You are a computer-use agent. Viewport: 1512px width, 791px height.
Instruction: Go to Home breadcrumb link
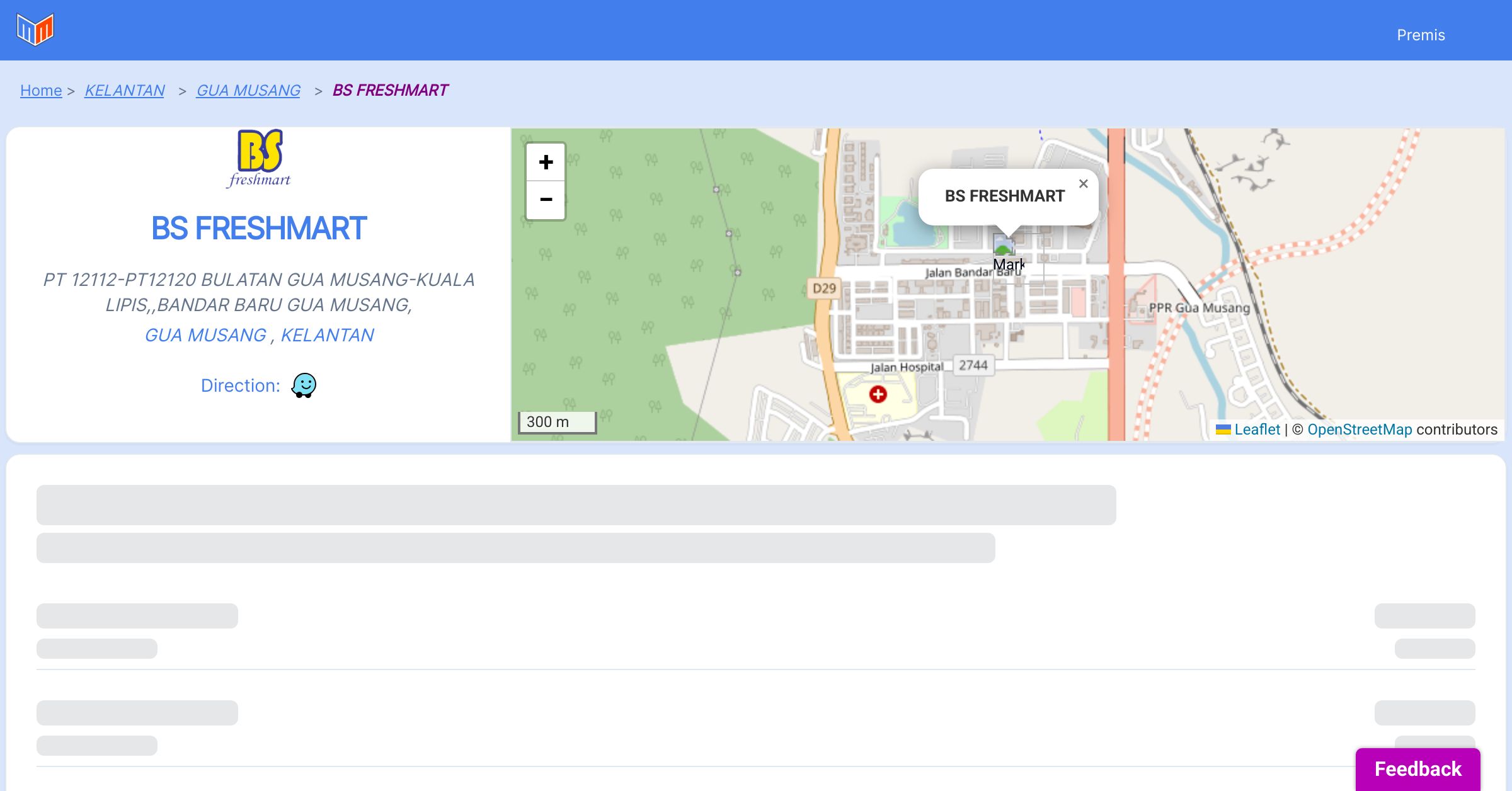coord(41,91)
